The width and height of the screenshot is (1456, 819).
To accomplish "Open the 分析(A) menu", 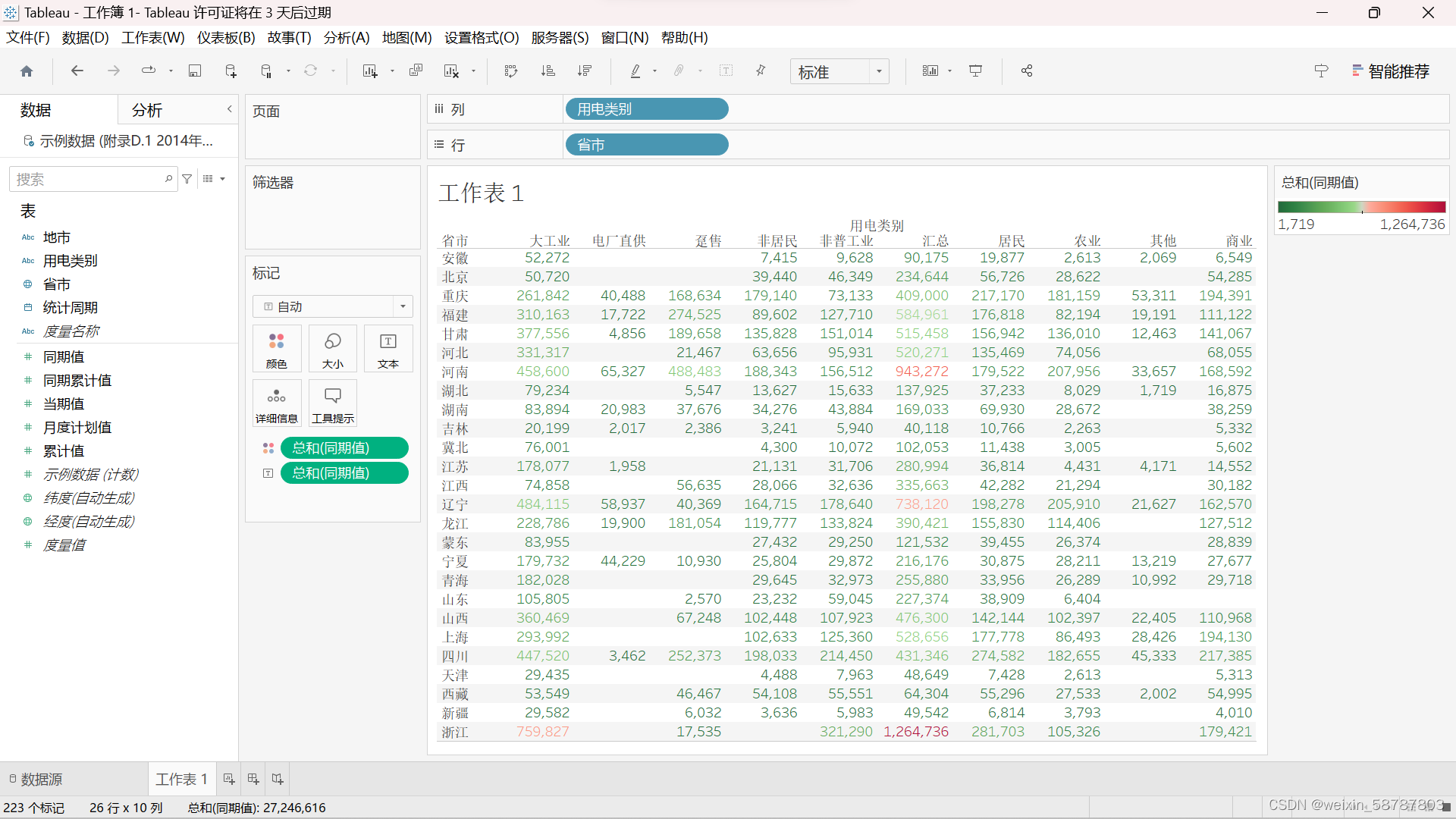I will [x=346, y=37].
